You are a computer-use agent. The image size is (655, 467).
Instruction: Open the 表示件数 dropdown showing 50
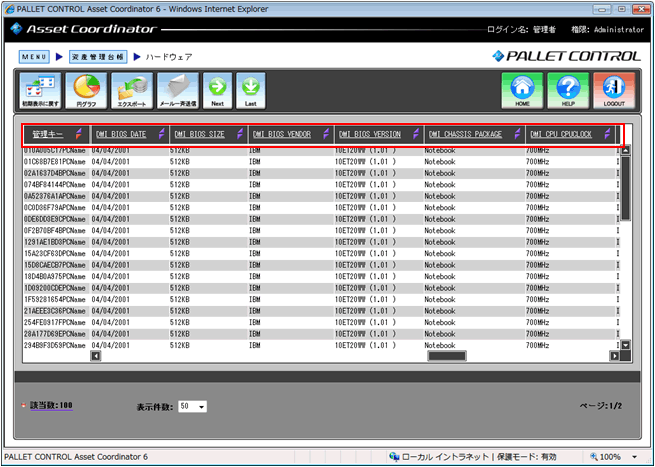192,406
